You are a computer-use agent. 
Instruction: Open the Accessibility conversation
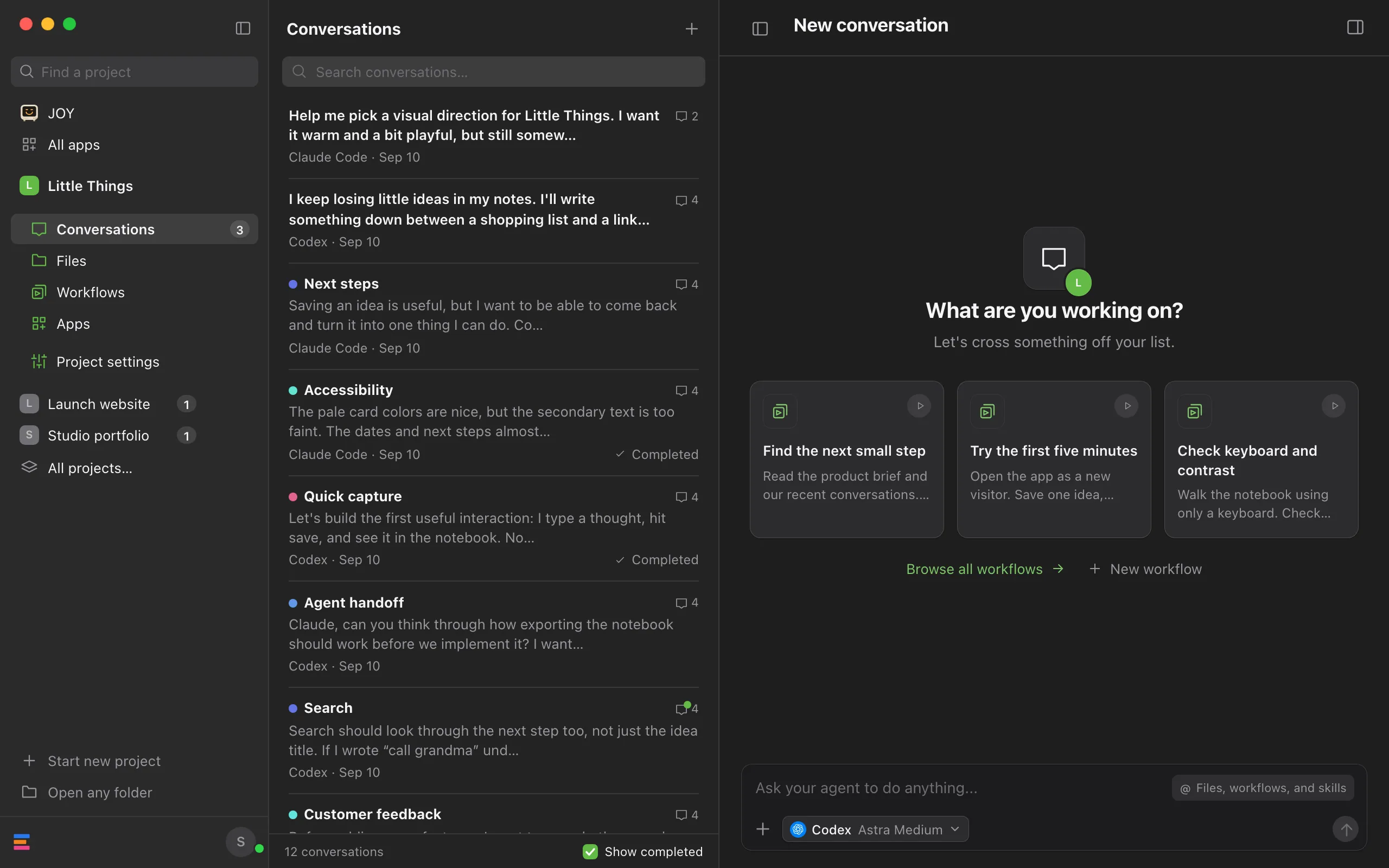pyautogui.click(x=493, y=422)
